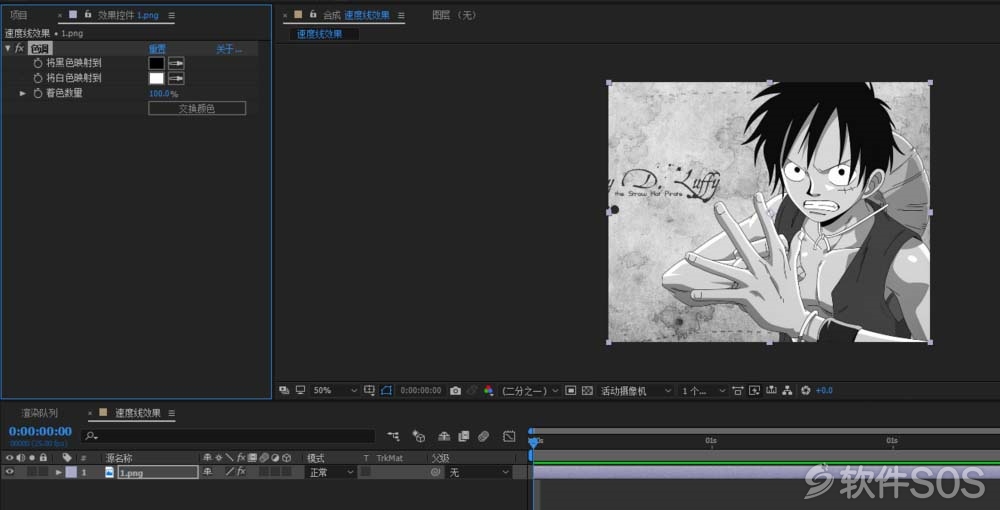Open the composition flowchart icon
Image resolution: width=1000 pixels, height=510 pixels.
[788, 390]
